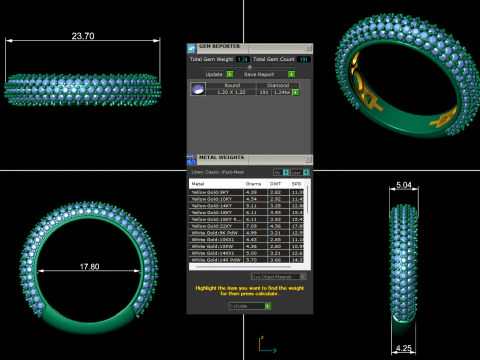Click the Update label
This screenshot has width=480, height=360.
click(214, 74)
